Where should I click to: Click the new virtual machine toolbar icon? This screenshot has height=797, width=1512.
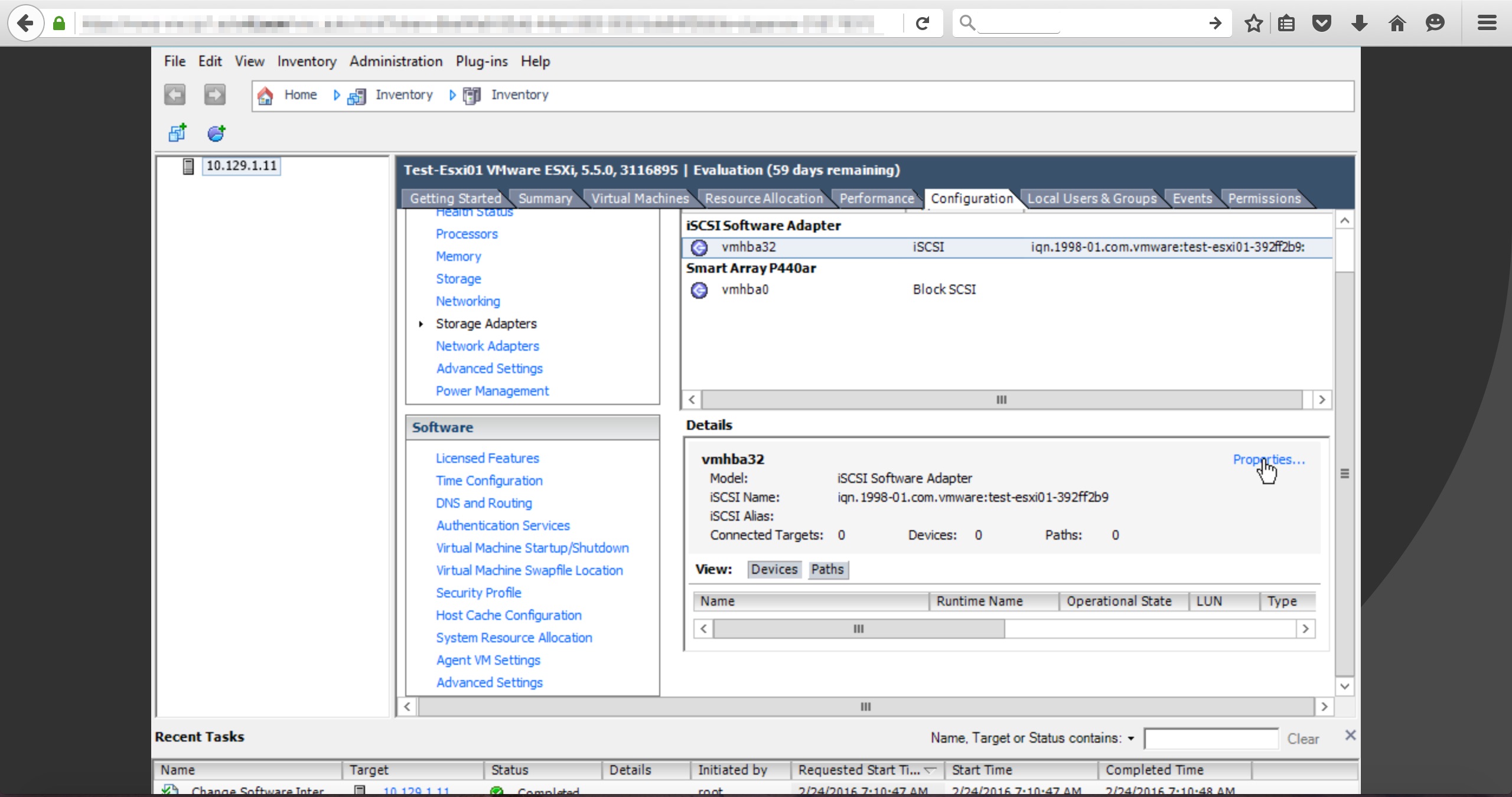[x=177, y=133]
